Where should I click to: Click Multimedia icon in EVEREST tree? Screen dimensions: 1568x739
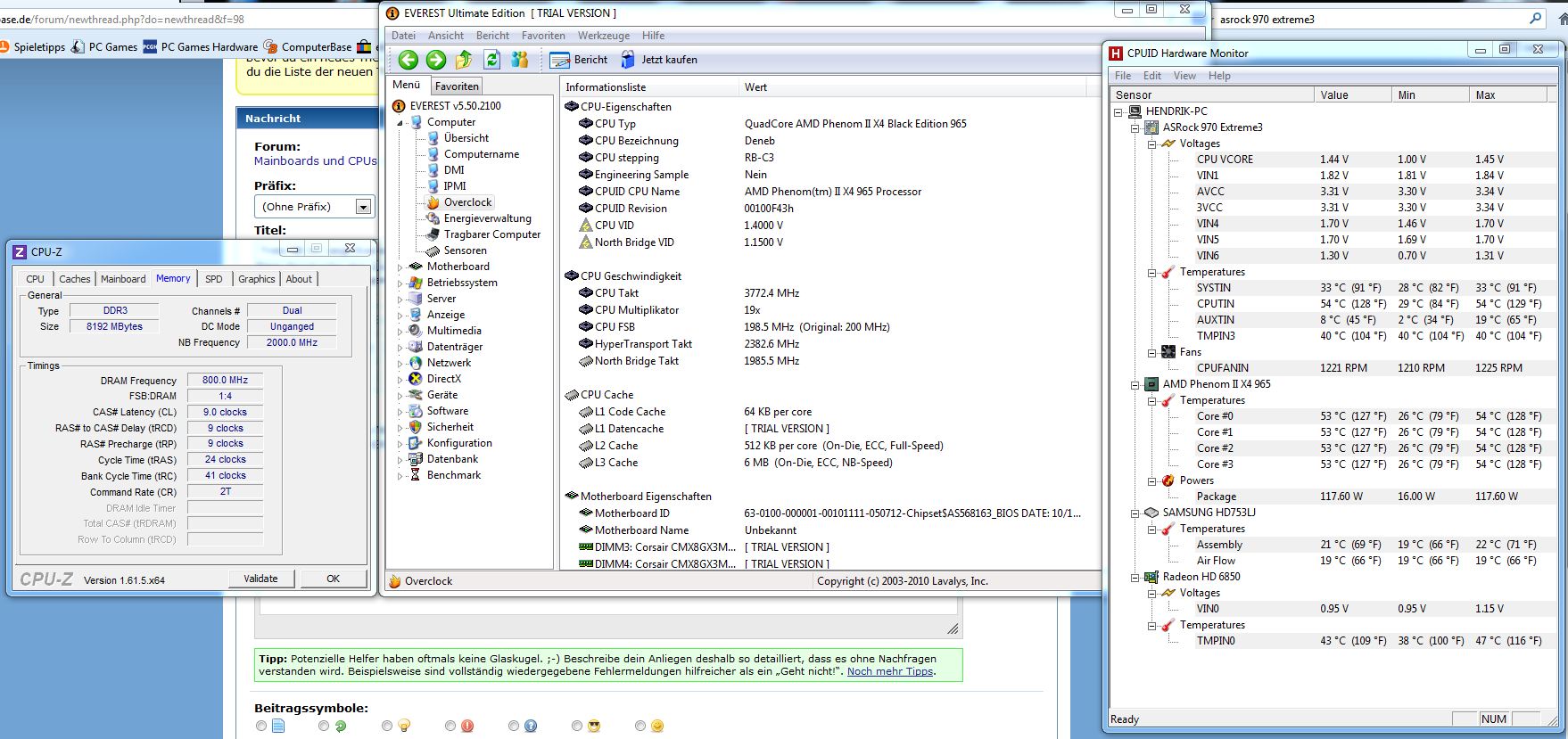[416, 331]
